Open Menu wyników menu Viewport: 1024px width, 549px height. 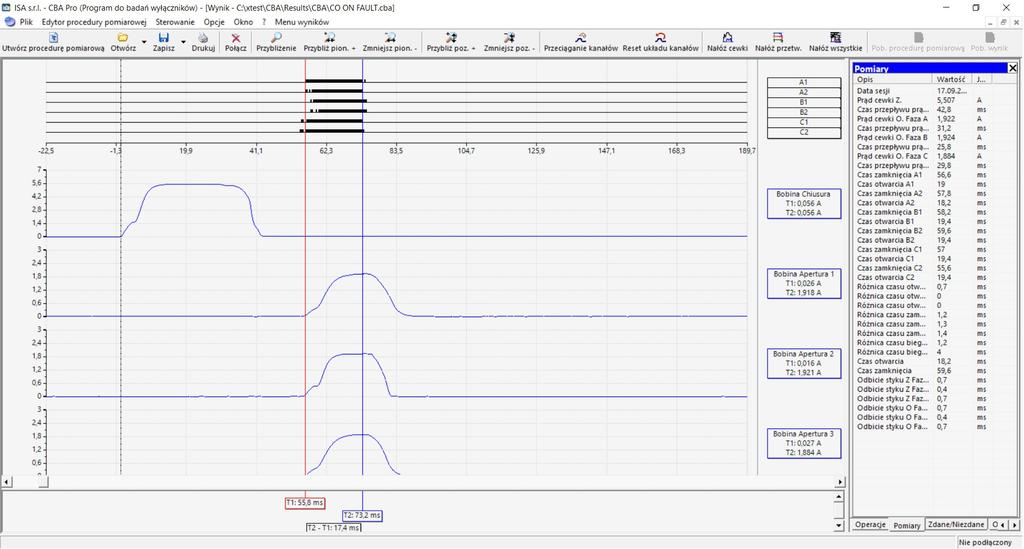tap(302, 22)
